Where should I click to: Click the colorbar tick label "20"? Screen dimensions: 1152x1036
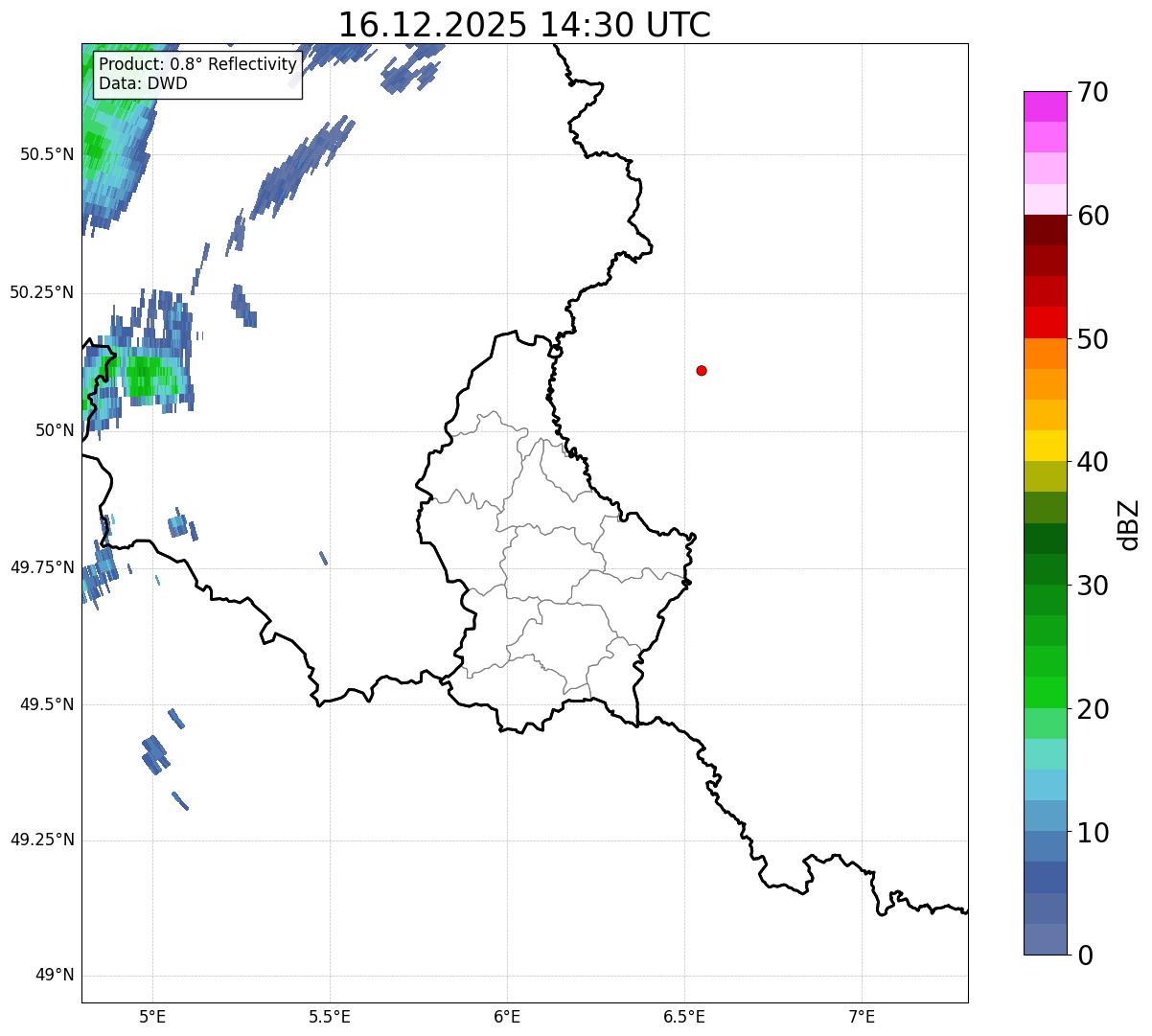tap(1093, 709)
